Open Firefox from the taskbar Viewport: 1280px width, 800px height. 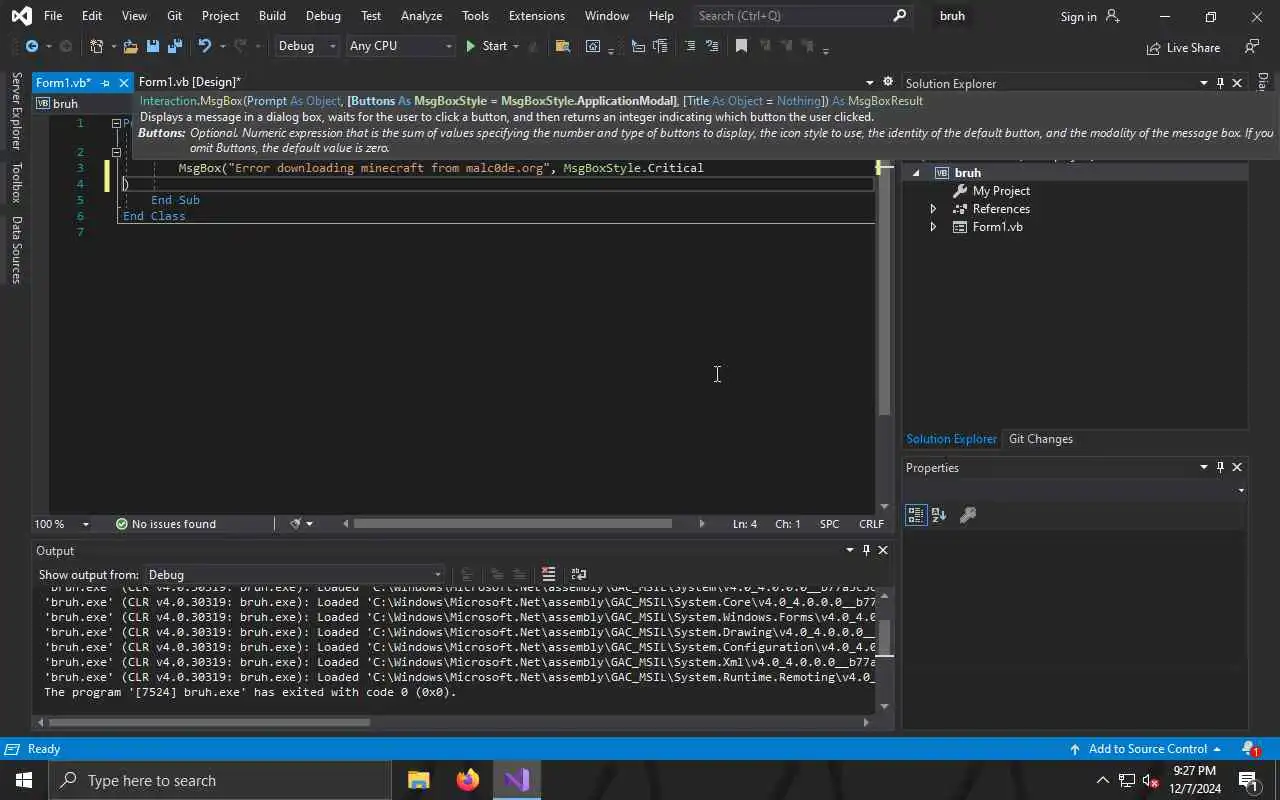(467, 780)
